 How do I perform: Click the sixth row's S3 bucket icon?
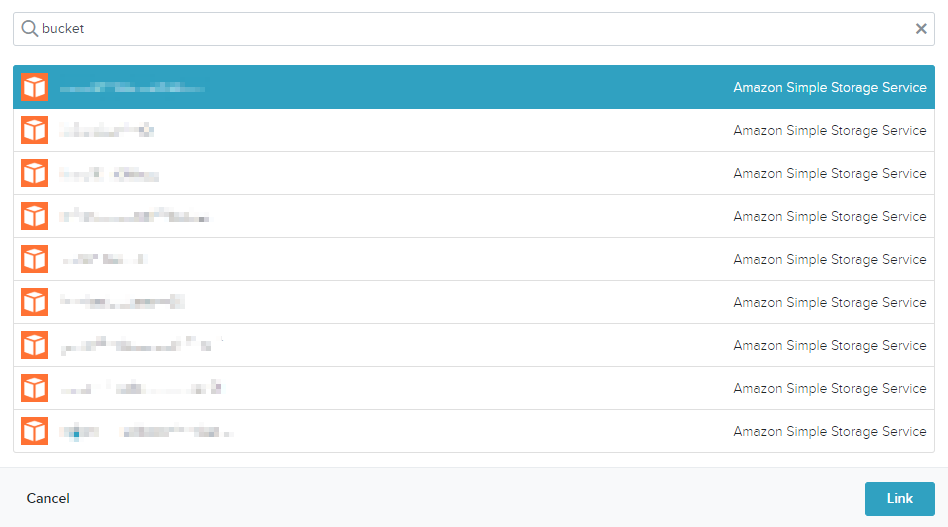point(34,302)
